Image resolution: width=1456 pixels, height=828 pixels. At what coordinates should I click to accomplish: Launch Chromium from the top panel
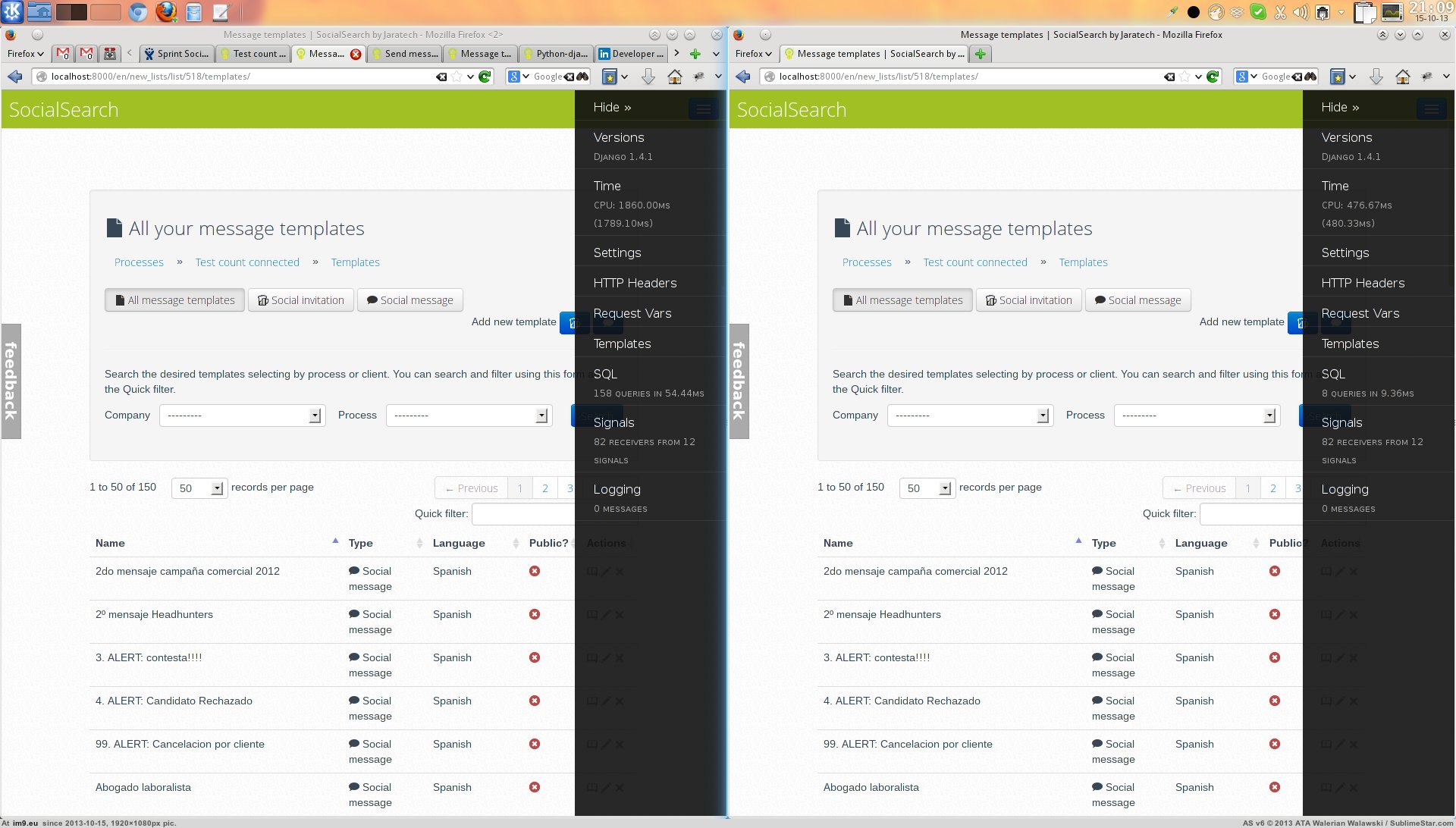[138, 11]
